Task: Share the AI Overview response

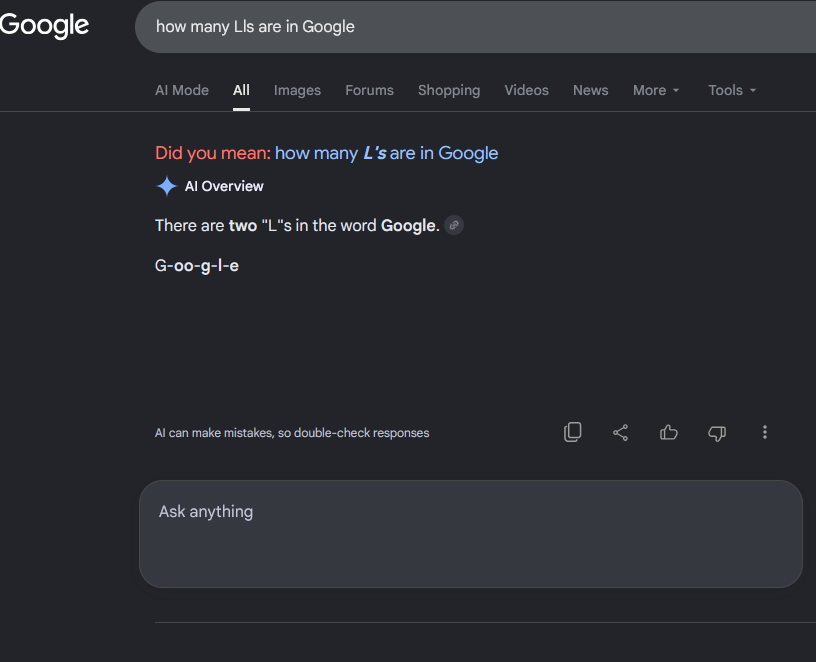Action: [x=620, y=432]
